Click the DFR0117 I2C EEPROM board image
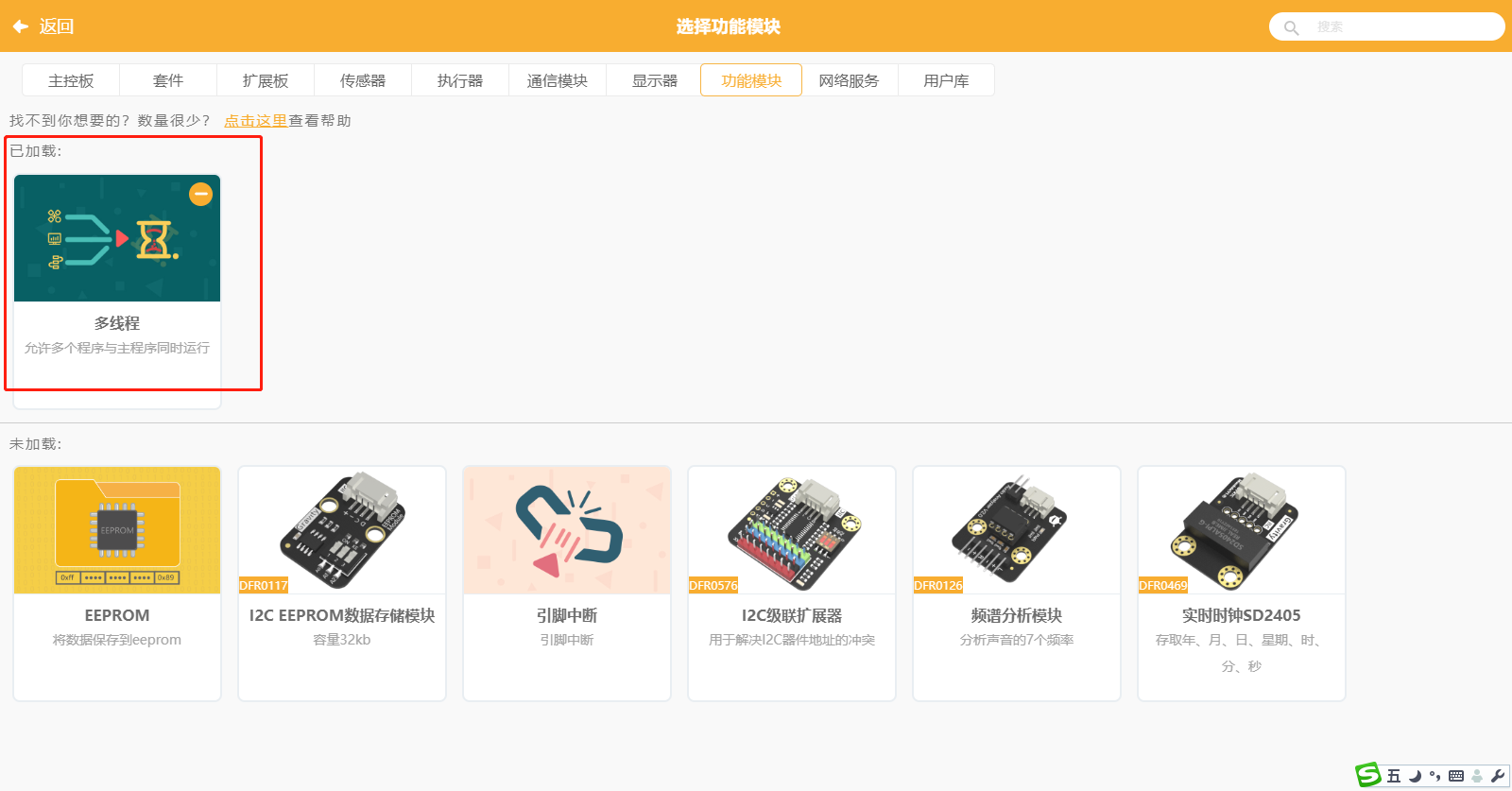Image resolution: width=1512 pixels, height=791 pixels. point(342,530)
